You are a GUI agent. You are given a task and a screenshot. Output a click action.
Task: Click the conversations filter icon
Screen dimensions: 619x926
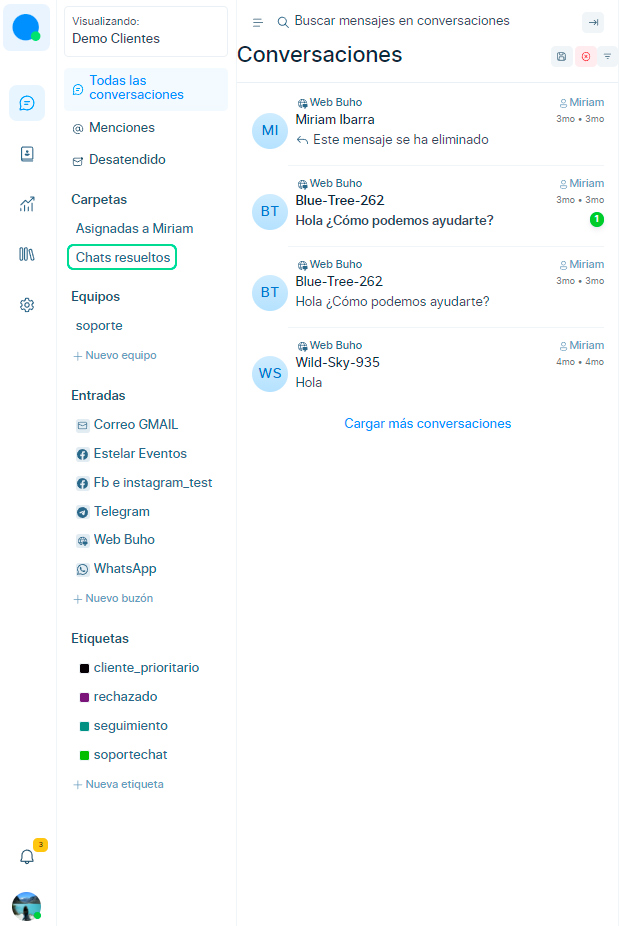(x=607, y=56)
